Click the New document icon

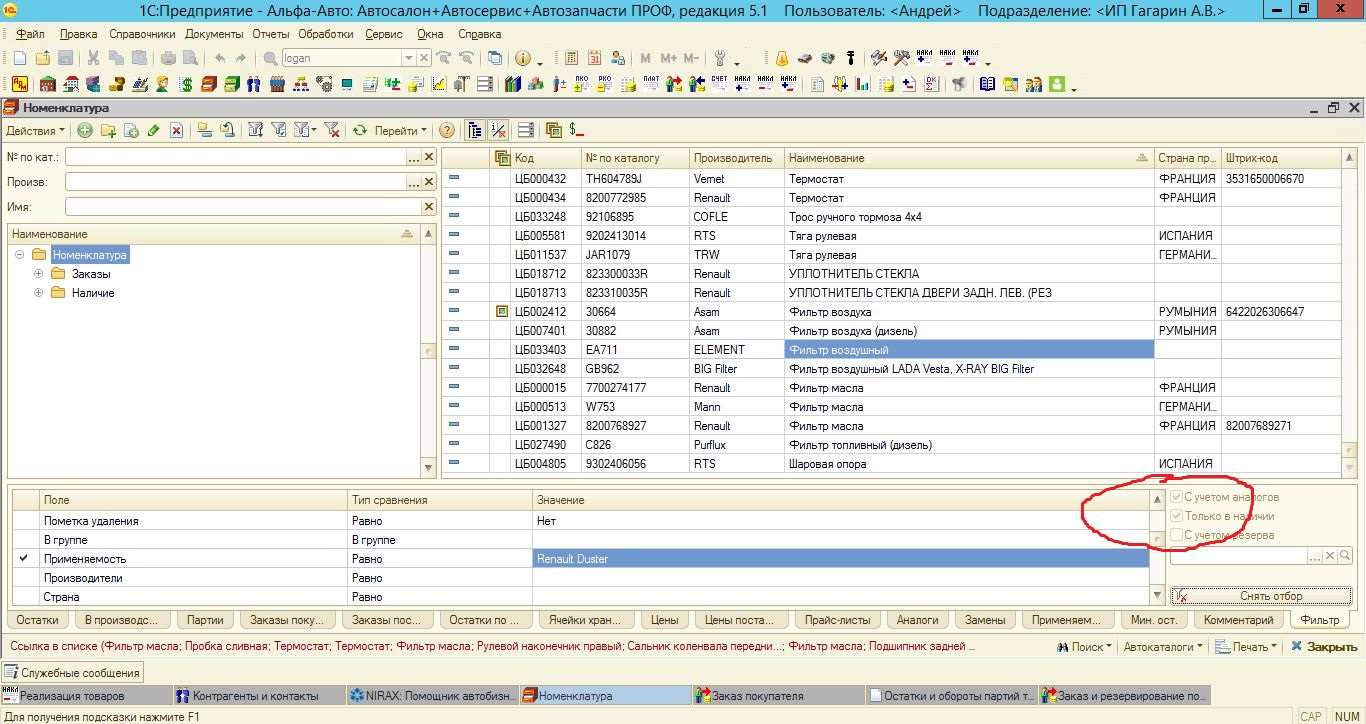click(19, 58)
